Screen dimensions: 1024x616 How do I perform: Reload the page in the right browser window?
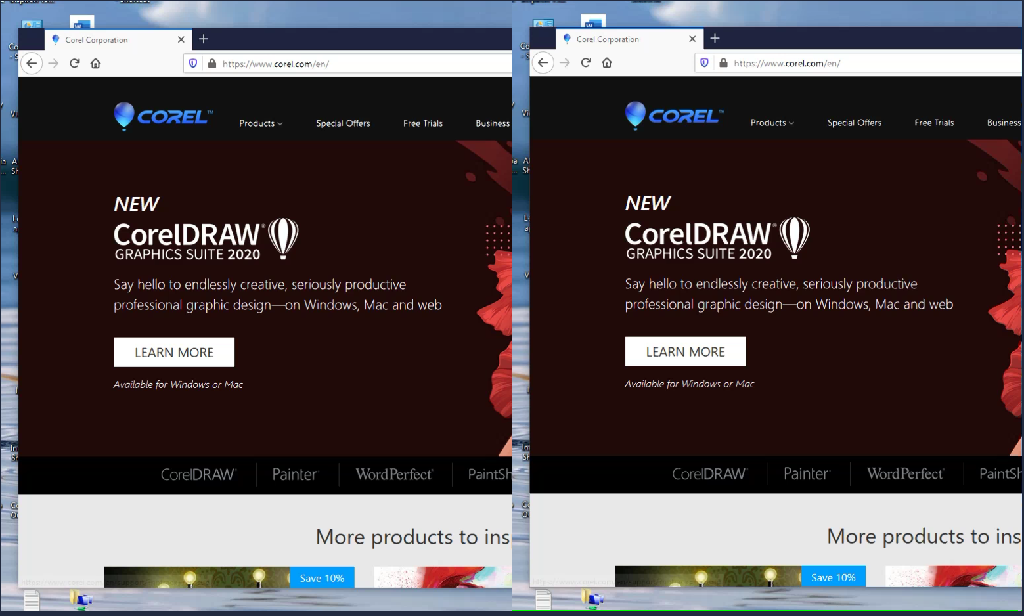(586, 63)
